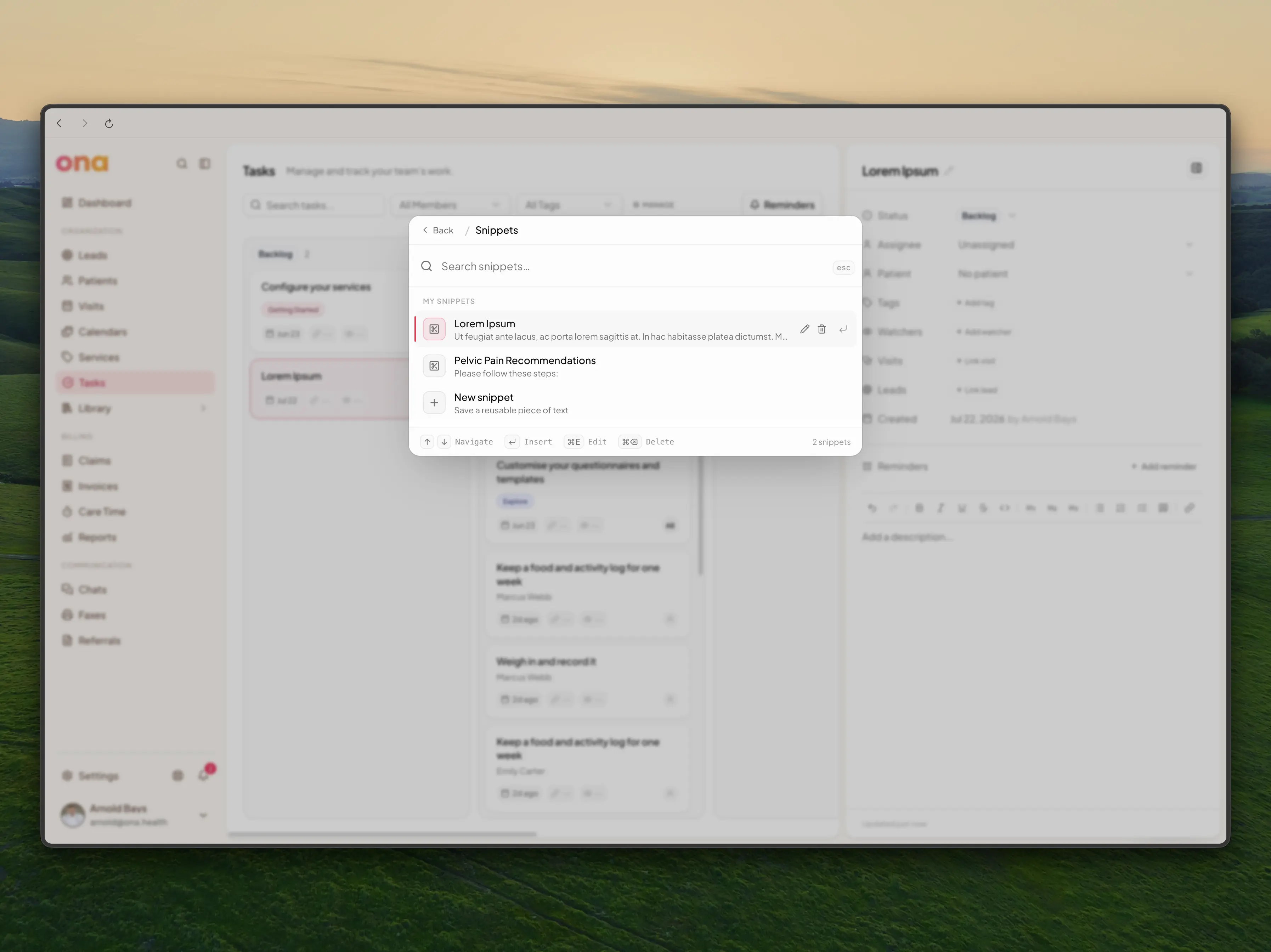Toggle italic in description toolbar
Image resolution: width=1271 pixels, height=952 pixels.
940,508
